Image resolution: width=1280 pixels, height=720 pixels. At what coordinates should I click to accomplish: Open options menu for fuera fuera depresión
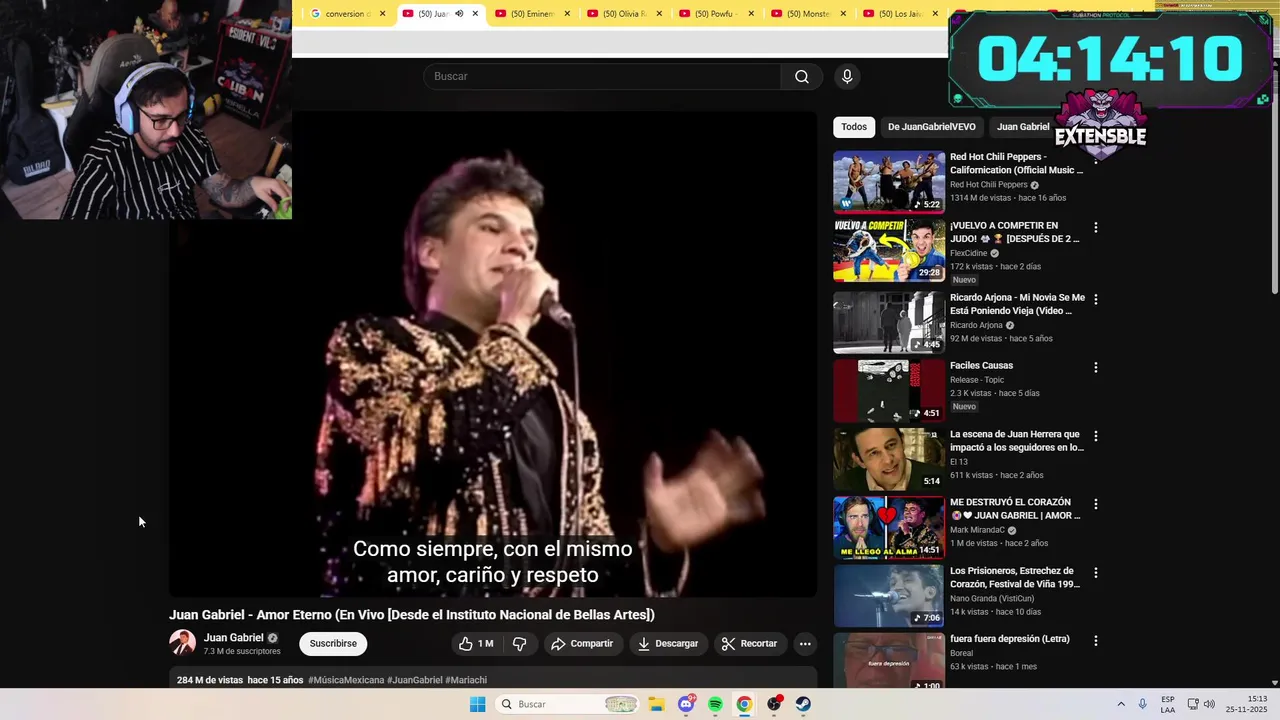click(x=1095, y=641)
